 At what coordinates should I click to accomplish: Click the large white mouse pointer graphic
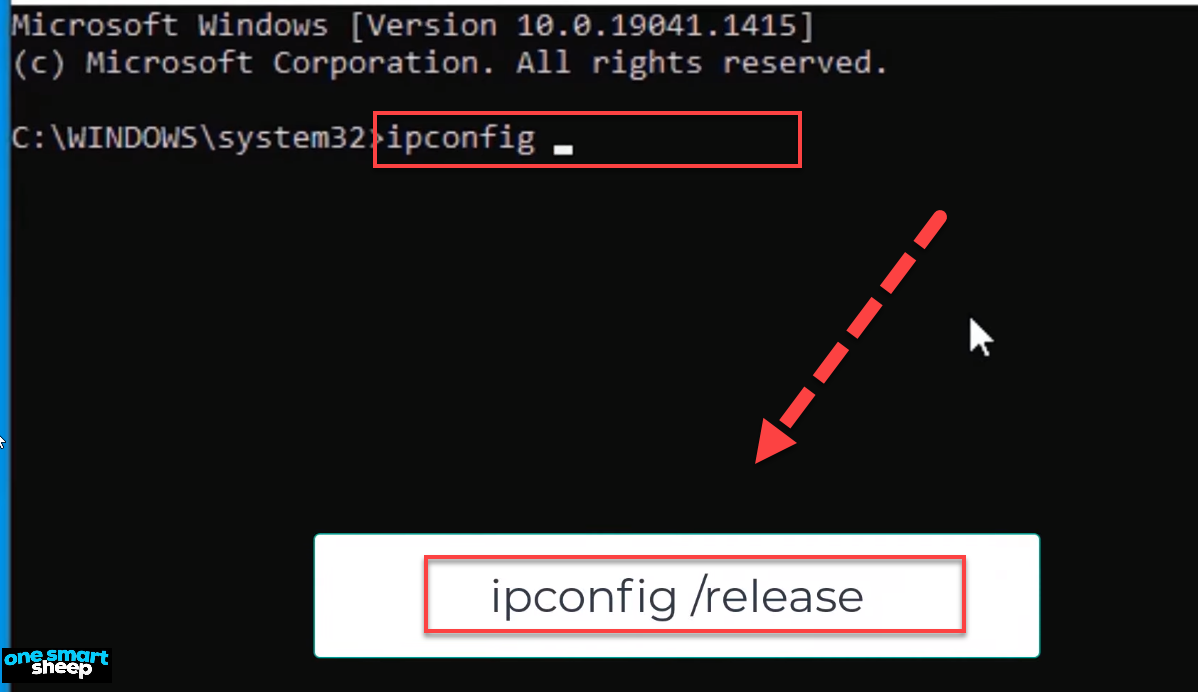981,337
